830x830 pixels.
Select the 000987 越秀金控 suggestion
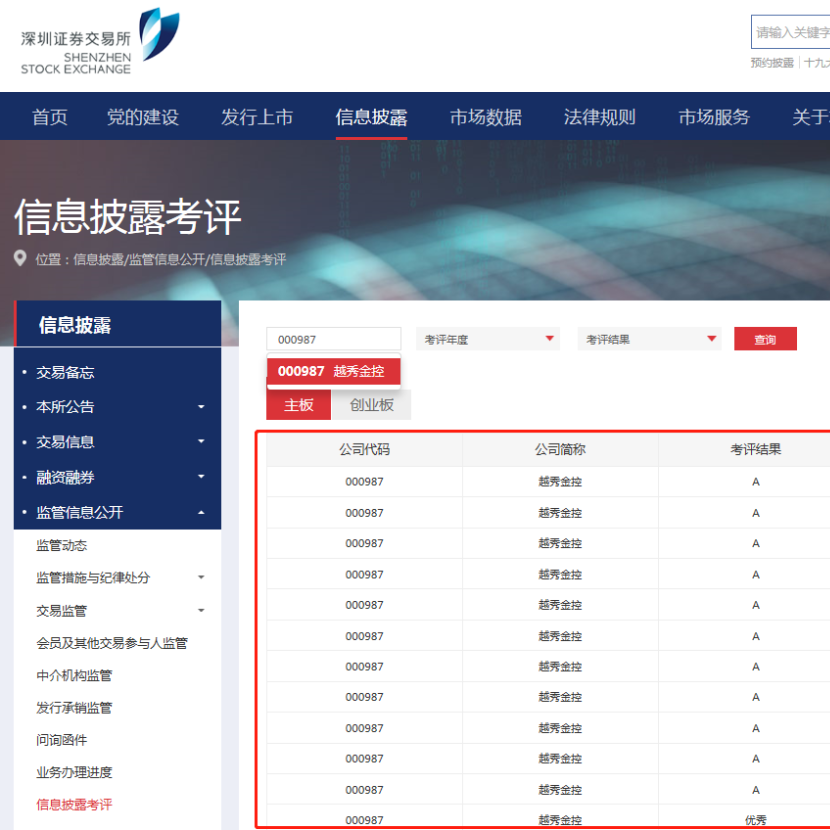[333, 371]
